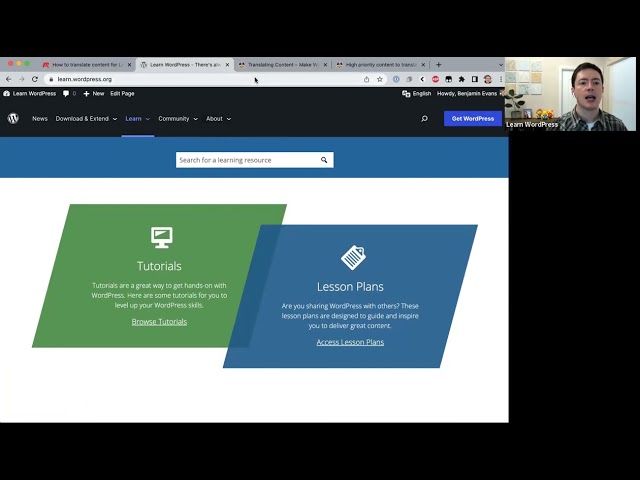Screen dimensions: 640x480
Task: Go back with the browser back arrow
Action: coord(9,79)
